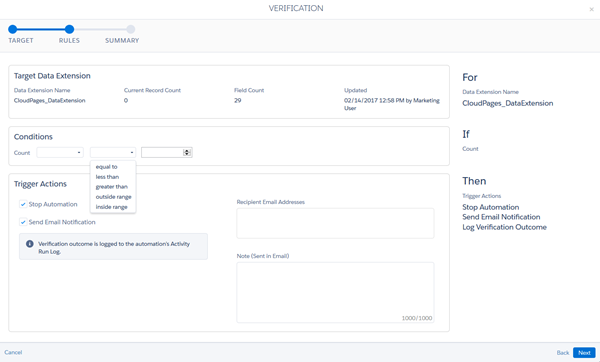Choose 'less than' from the dropdown list
This screenshot has height=362, width=600.
(x=108, y=177)
